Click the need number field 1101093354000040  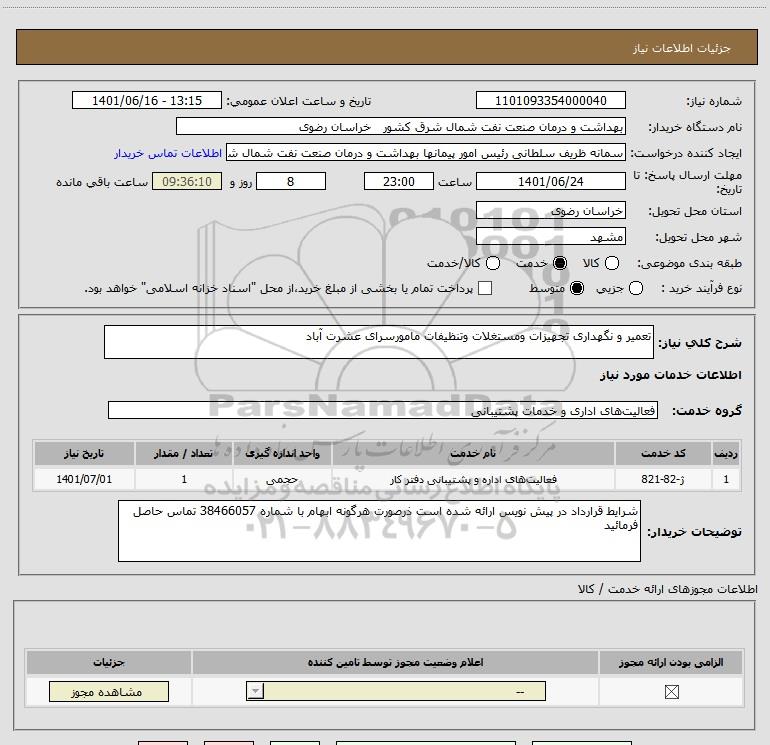pyautogui.click(x=550, y=101)
